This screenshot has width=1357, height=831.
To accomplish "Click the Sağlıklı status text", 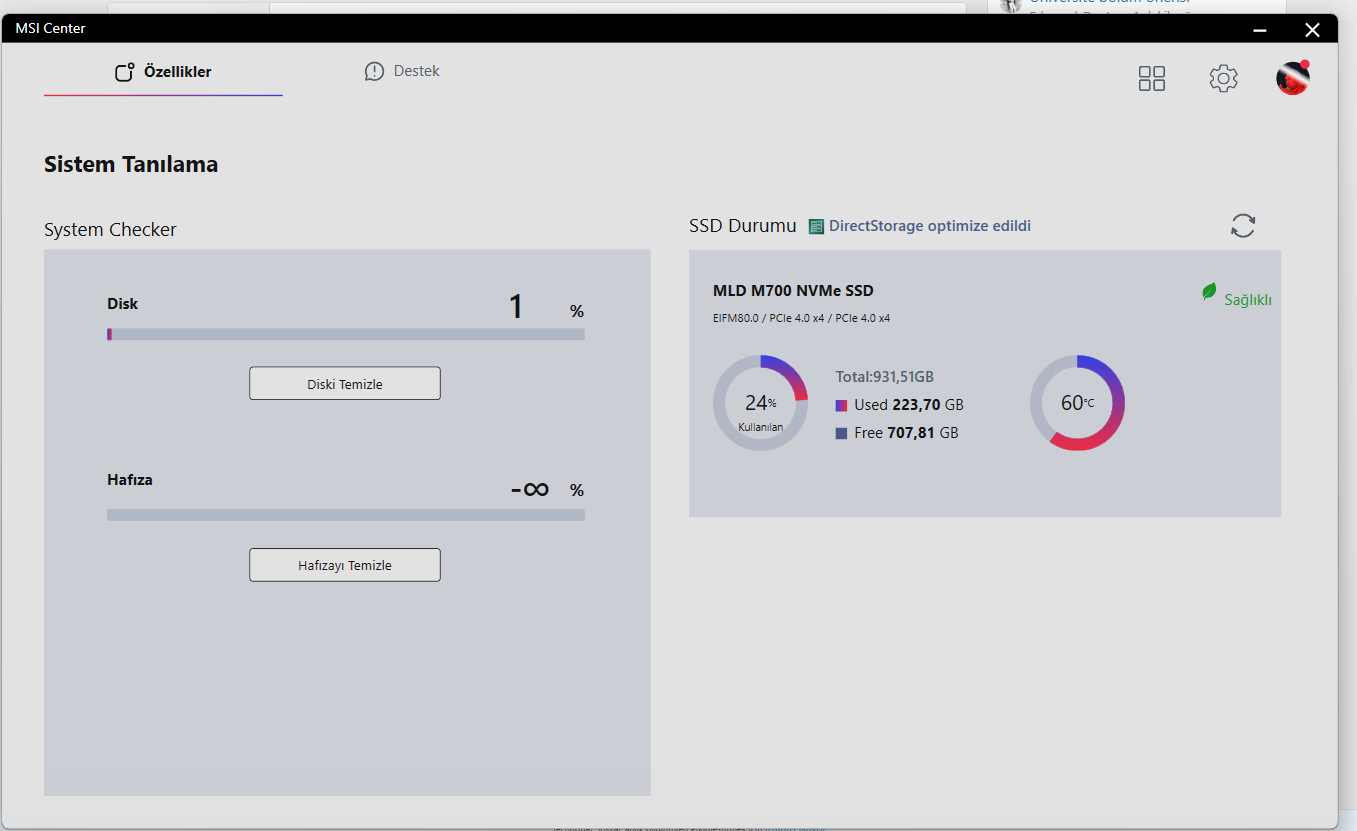I will click(x=1248, y=300).
